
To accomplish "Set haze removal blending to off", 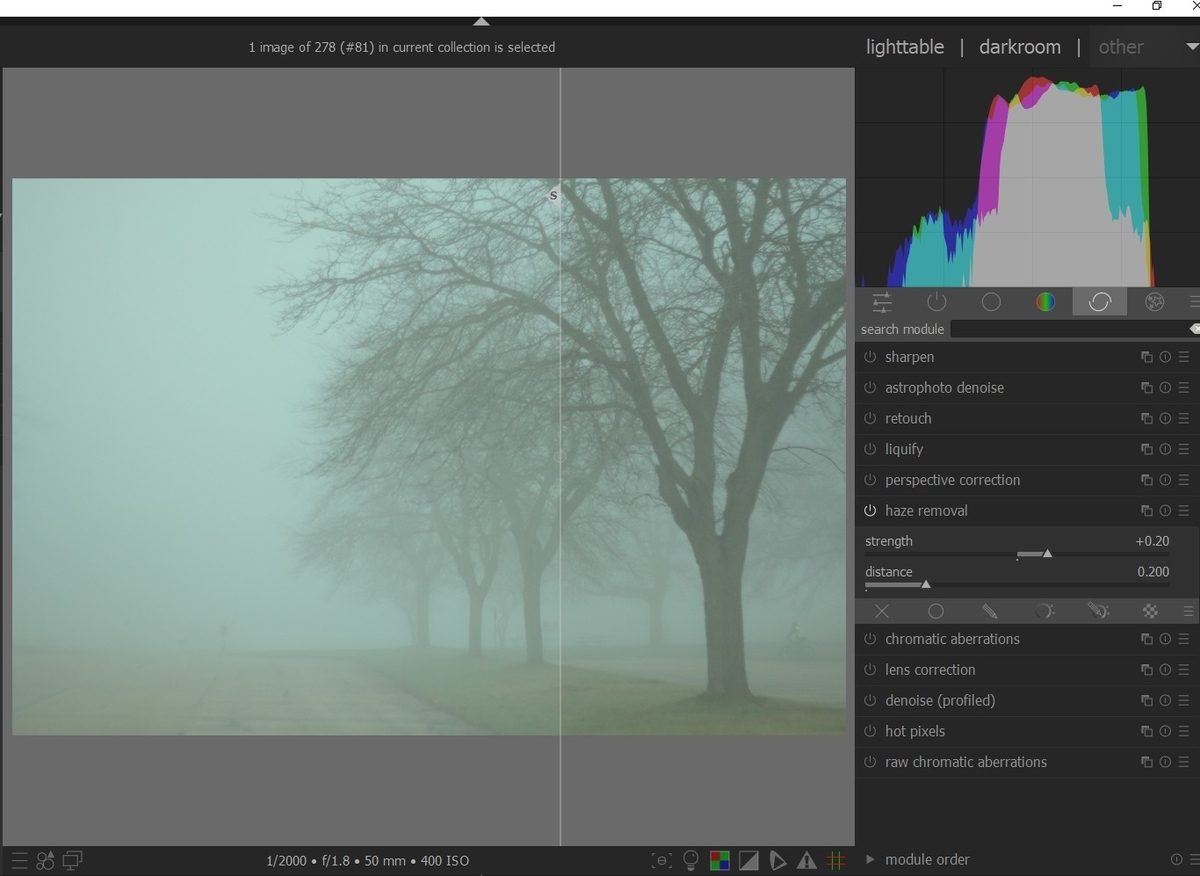I will click(882, 611).
